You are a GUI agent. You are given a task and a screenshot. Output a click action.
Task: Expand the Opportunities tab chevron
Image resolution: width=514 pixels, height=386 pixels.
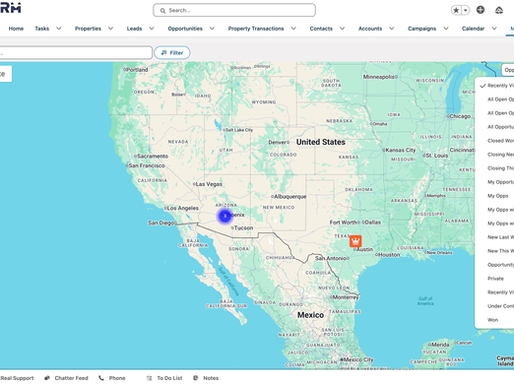212,29
